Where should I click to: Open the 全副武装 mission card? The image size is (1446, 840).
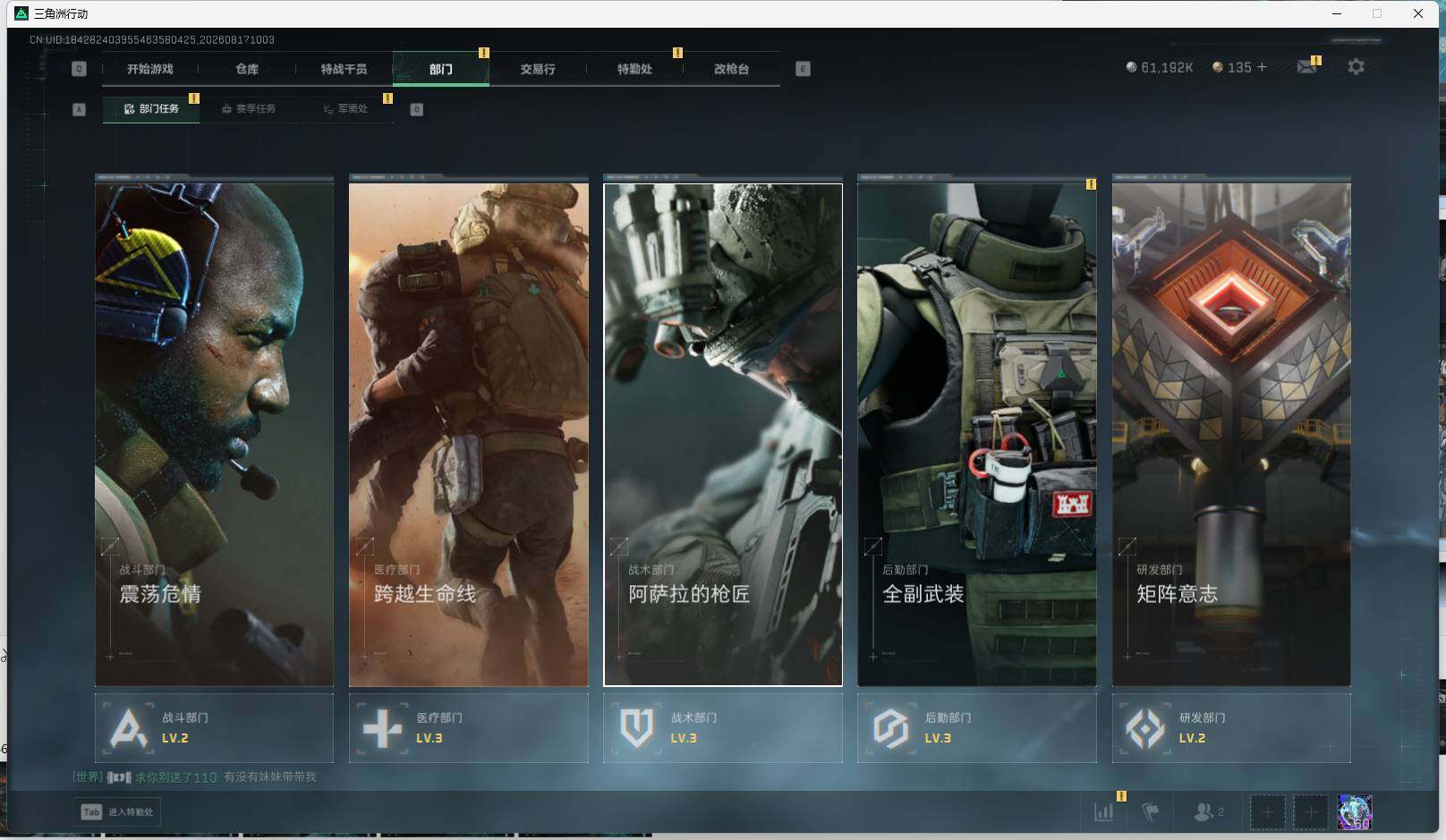coord(977,435)
